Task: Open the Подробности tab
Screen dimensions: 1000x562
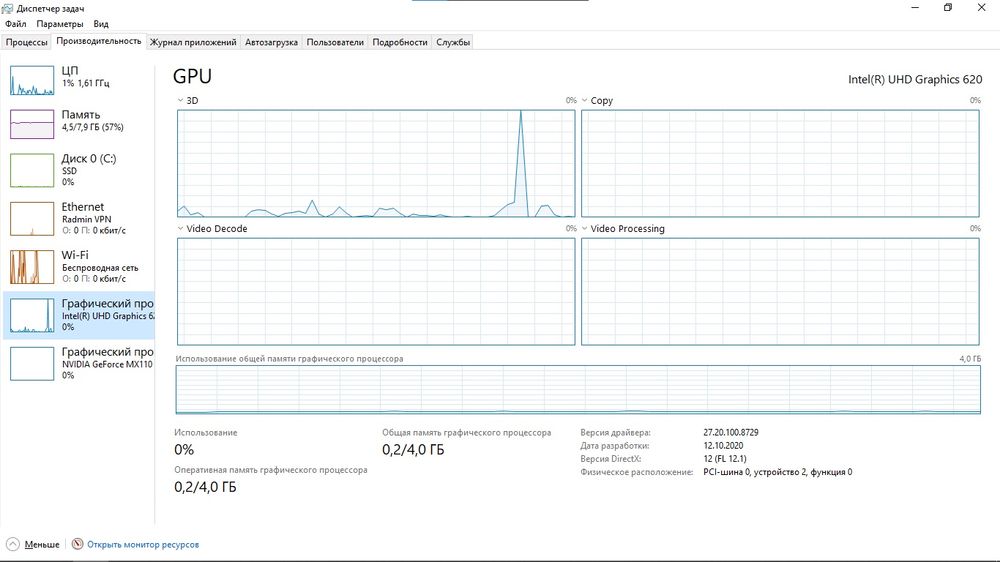Action: pyautogui.click(x=400, y=42)
